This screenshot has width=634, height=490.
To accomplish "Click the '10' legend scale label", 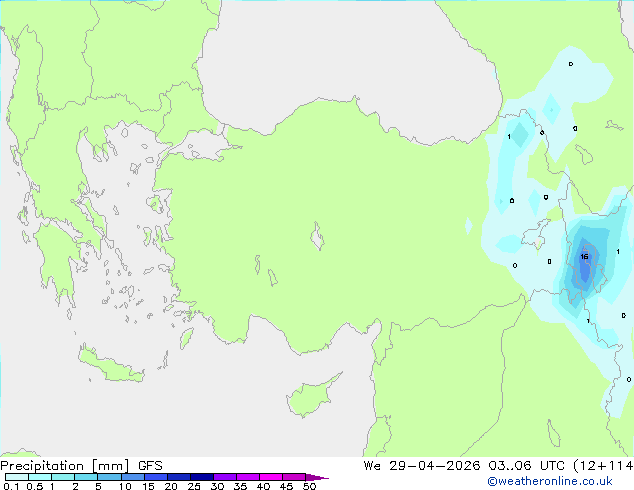I will coord(125,486).
